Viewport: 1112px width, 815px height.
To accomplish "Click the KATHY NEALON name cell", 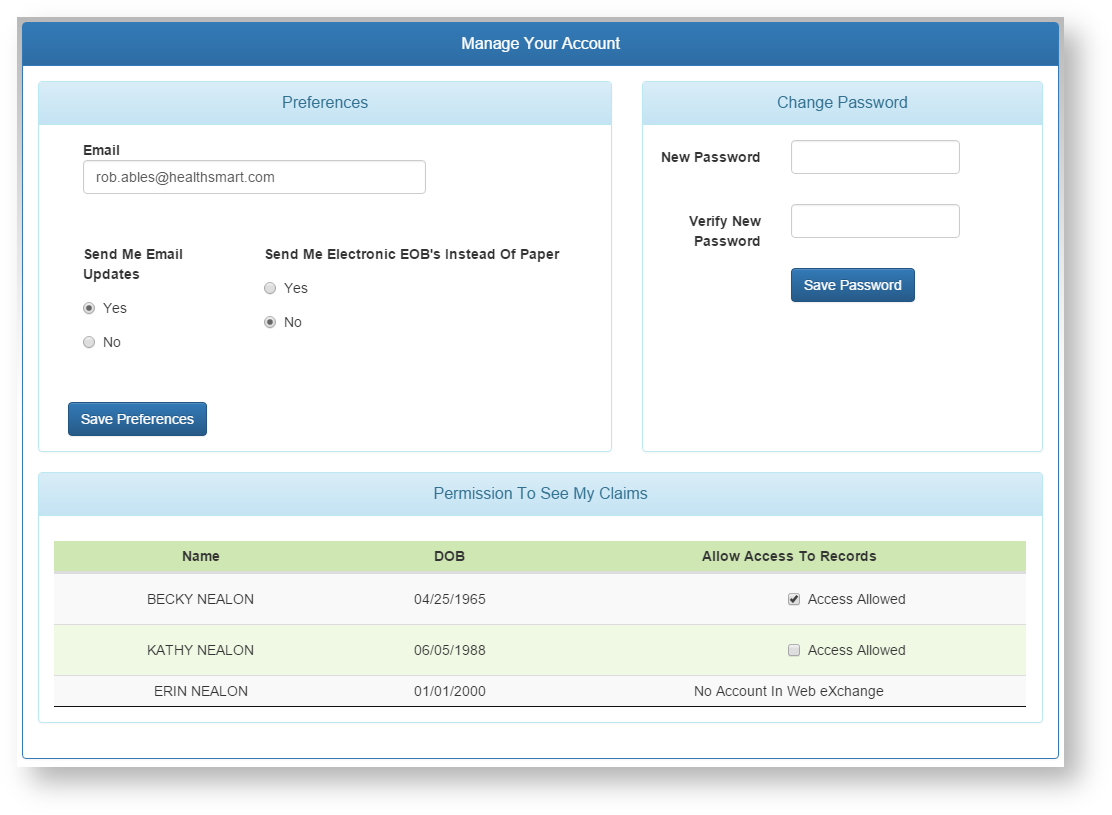I will pyautogui.click(x=201, y=650).
